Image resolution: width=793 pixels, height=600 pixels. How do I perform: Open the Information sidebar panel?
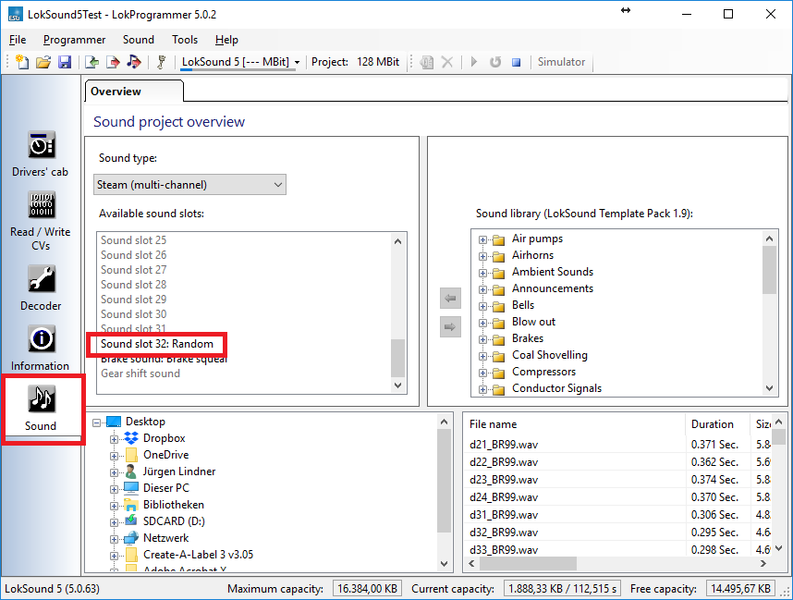click(x=40, y=348)
